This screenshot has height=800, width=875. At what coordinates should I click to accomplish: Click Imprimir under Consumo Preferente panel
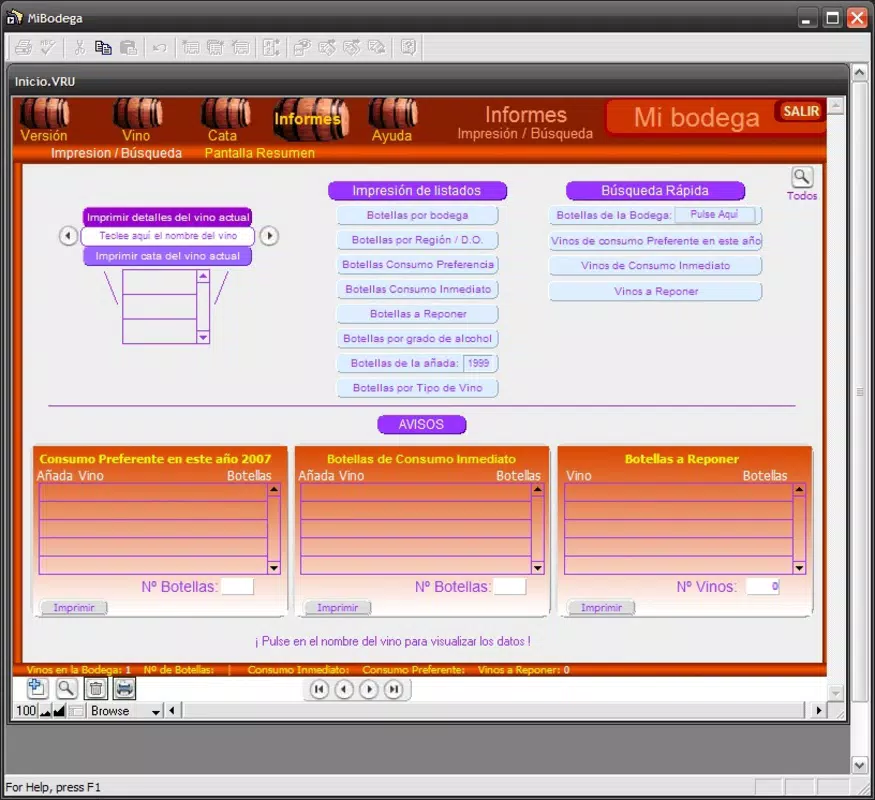[74, 608]
